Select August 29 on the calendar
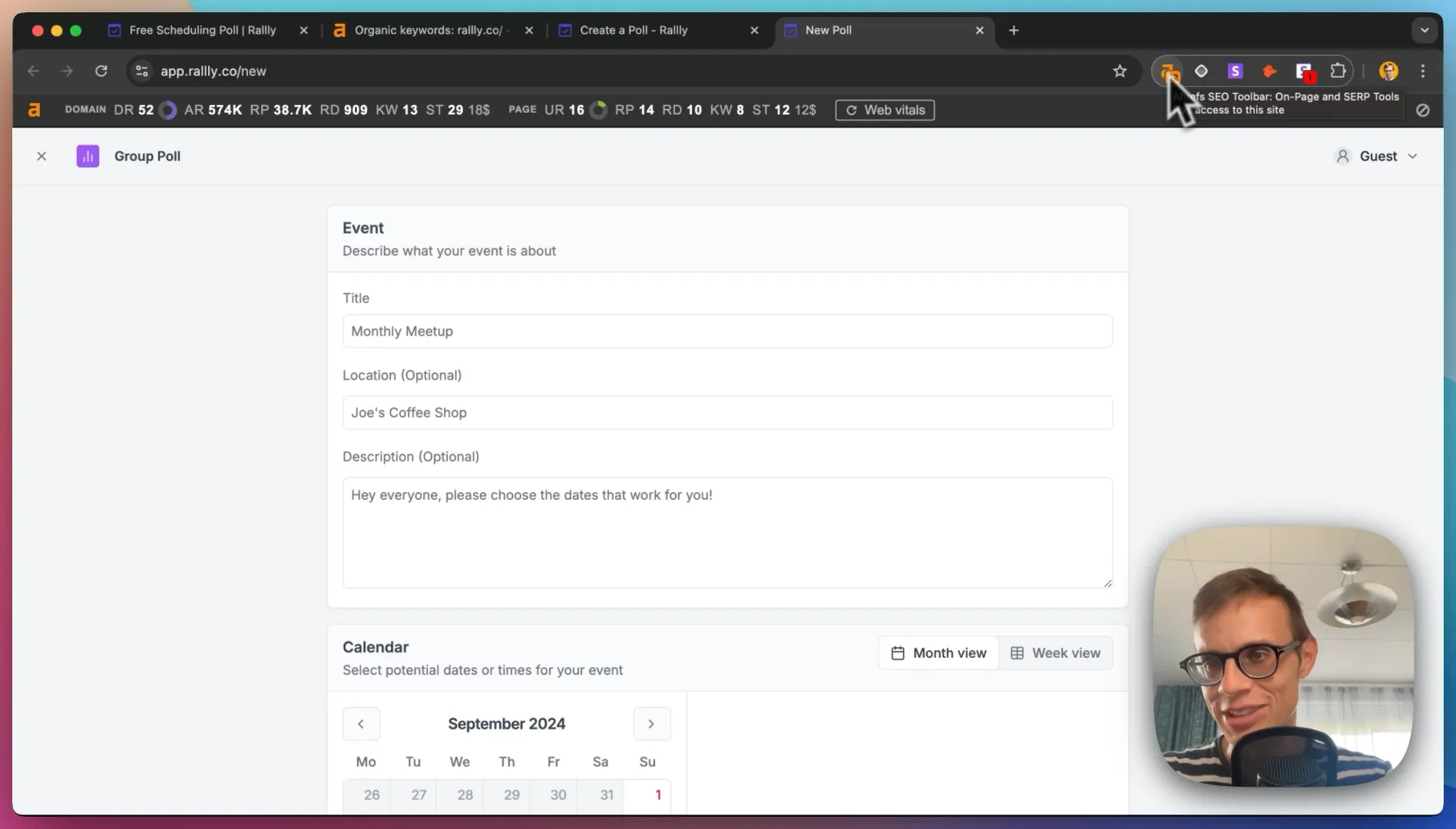The width and height of the screenshot is (1456, 829). [x=507, y=795]
